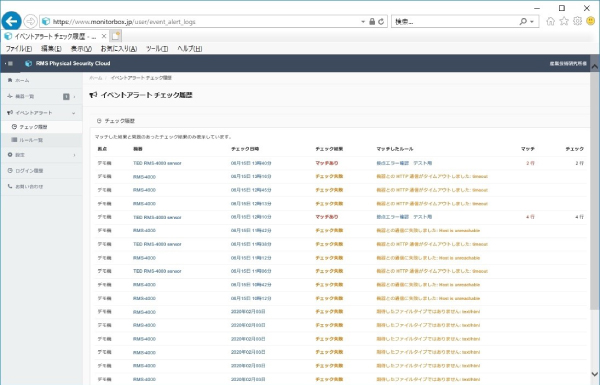Click the magnifier search icon in search box

(x=523, y=22)
